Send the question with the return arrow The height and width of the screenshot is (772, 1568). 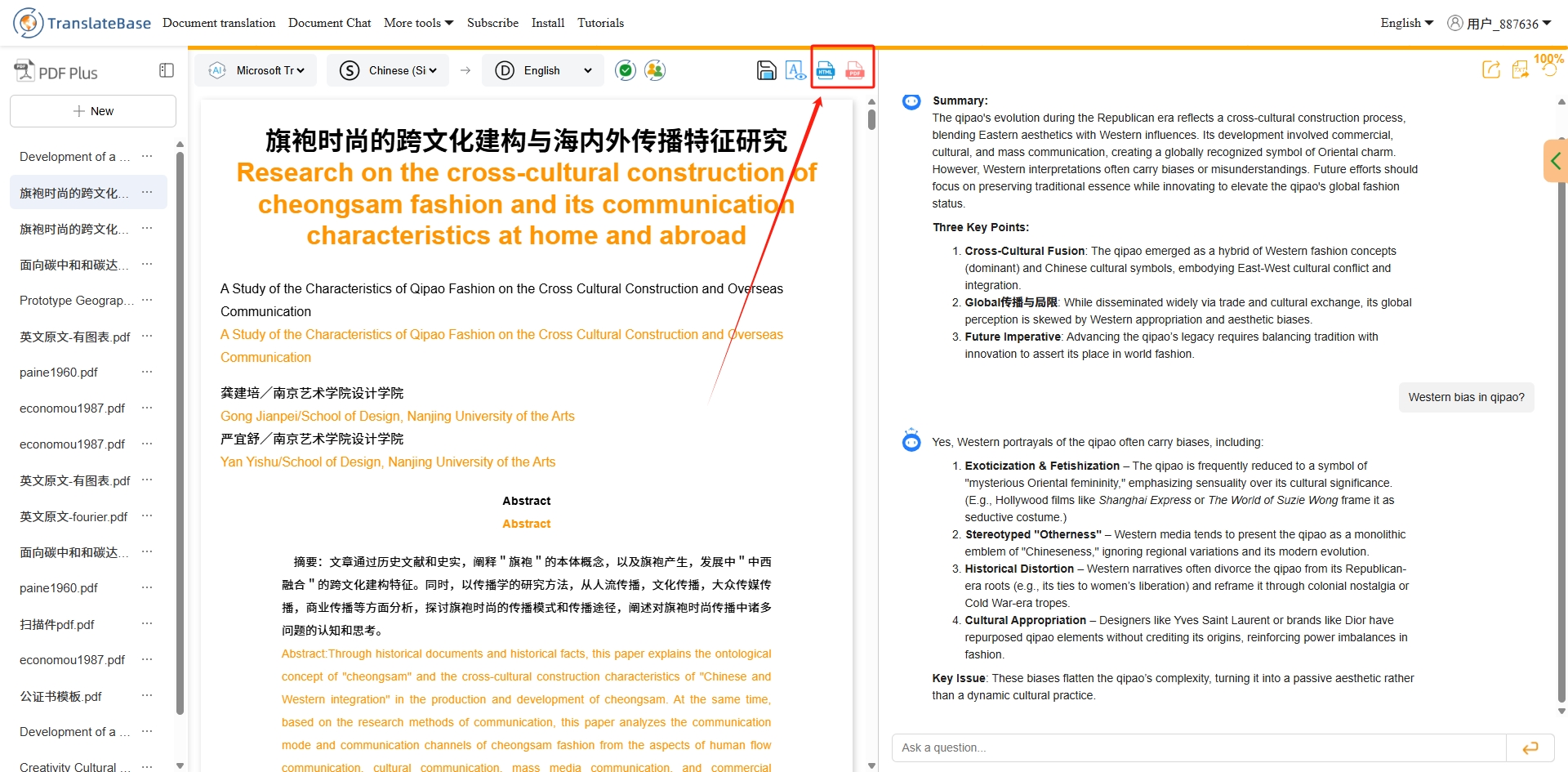1530,747
